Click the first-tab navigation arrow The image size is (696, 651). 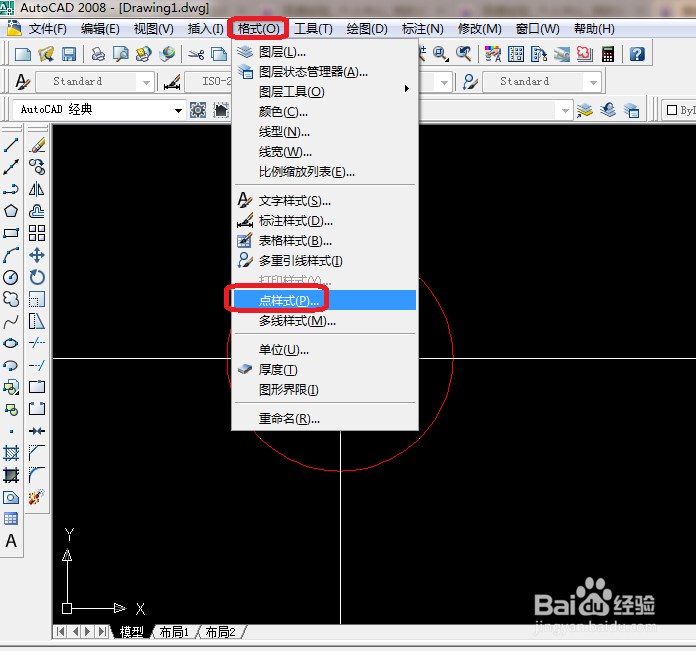tap(61, 631)
